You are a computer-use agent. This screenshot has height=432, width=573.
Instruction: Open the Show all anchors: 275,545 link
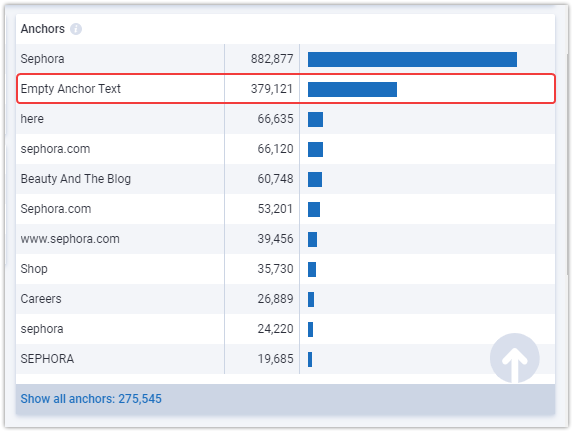coord(91,399)
